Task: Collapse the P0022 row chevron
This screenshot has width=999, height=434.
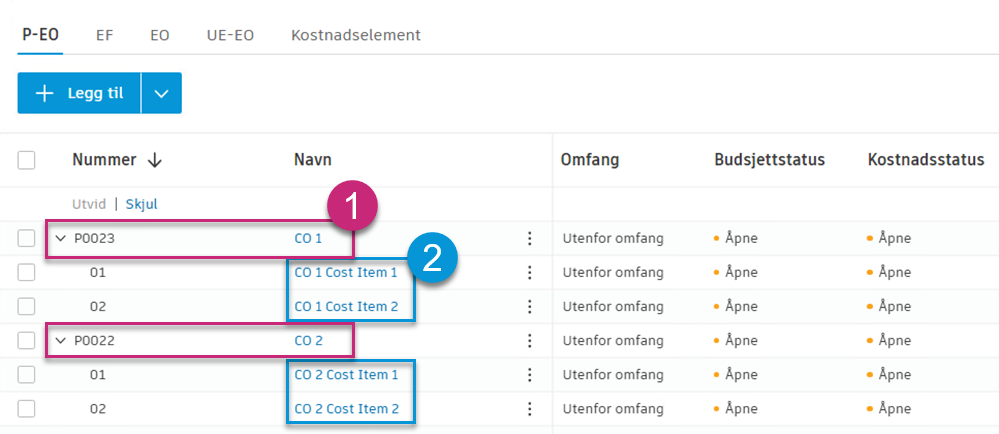Action: click(x=60, y=341)
